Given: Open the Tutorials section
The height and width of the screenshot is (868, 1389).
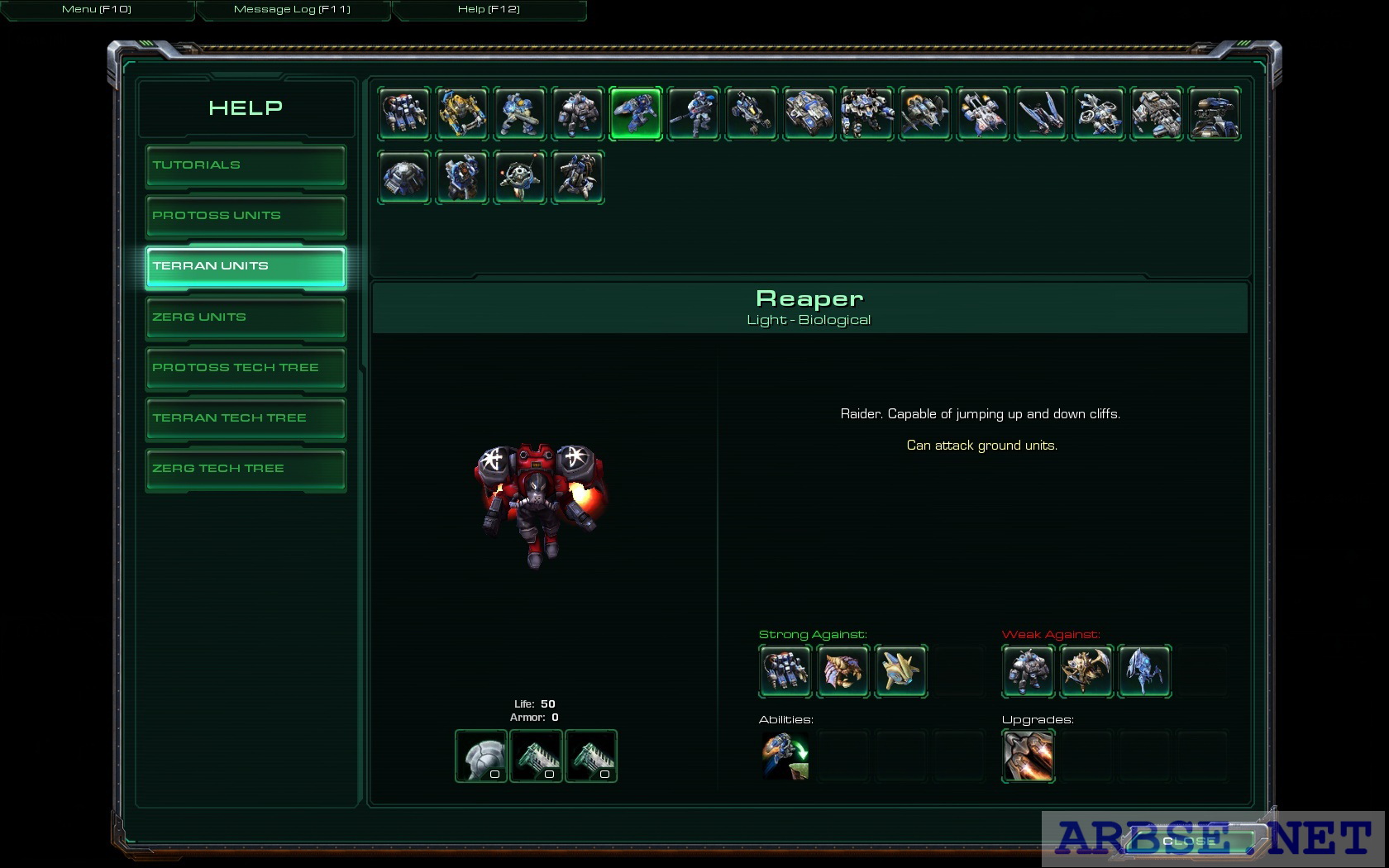Looking at the screenshot, I should (x=246, y=165).
